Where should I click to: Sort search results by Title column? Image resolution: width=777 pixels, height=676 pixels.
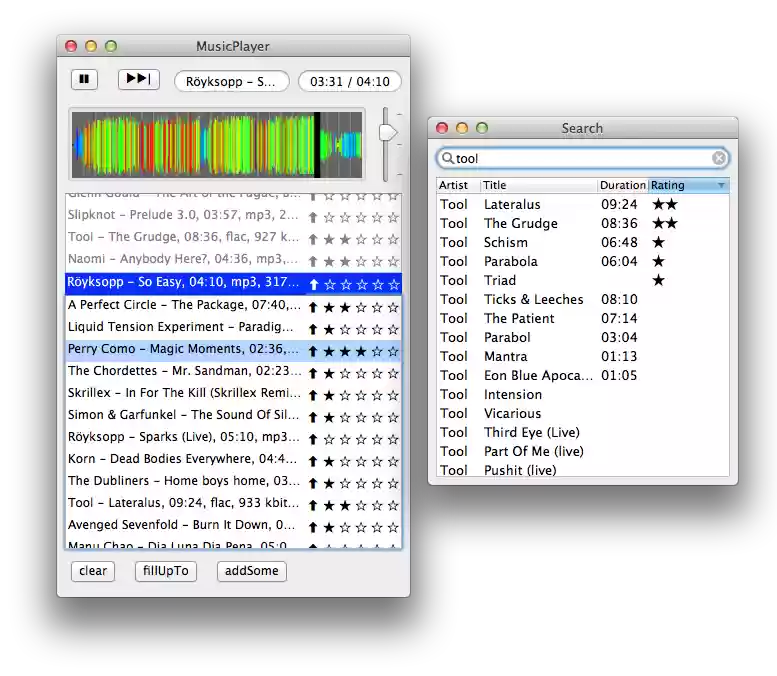[539, 185]
